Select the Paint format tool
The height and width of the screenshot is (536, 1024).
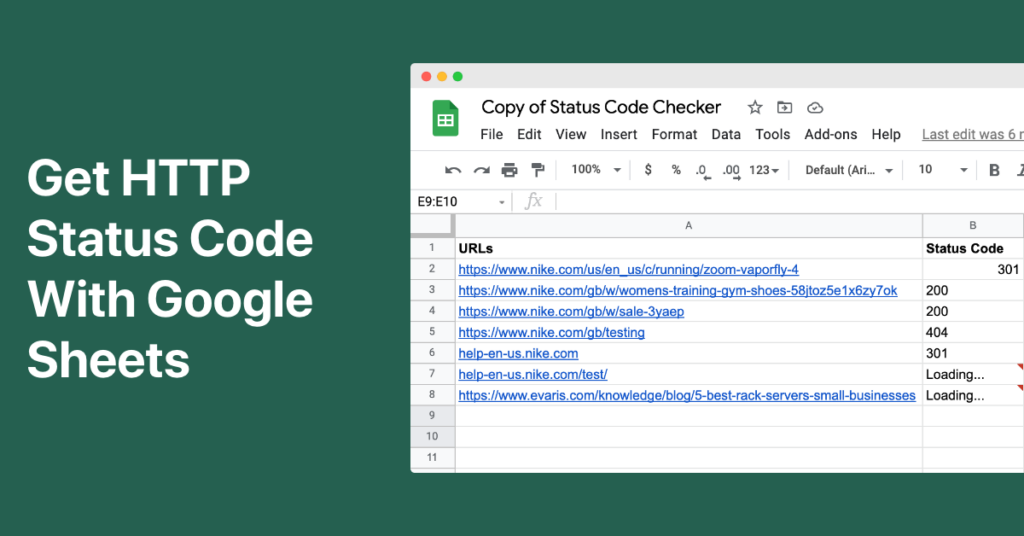coord(538,170)
